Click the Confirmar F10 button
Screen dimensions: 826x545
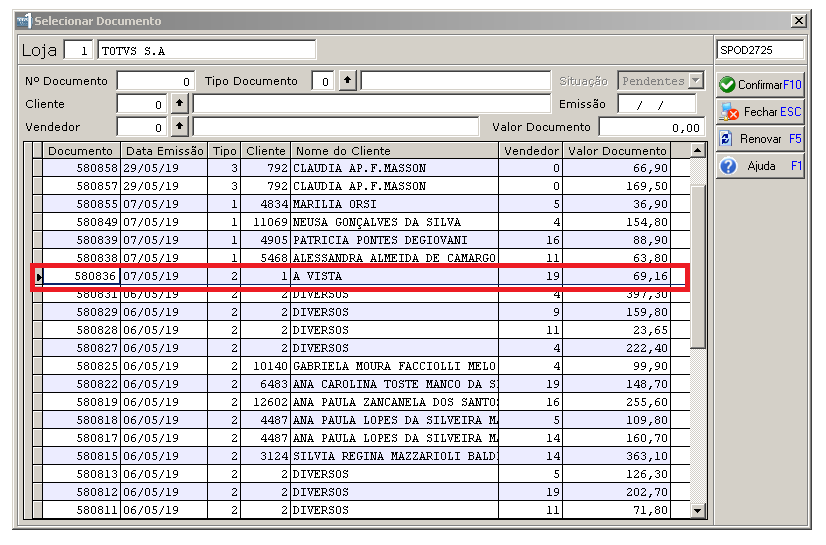point(760,84)
